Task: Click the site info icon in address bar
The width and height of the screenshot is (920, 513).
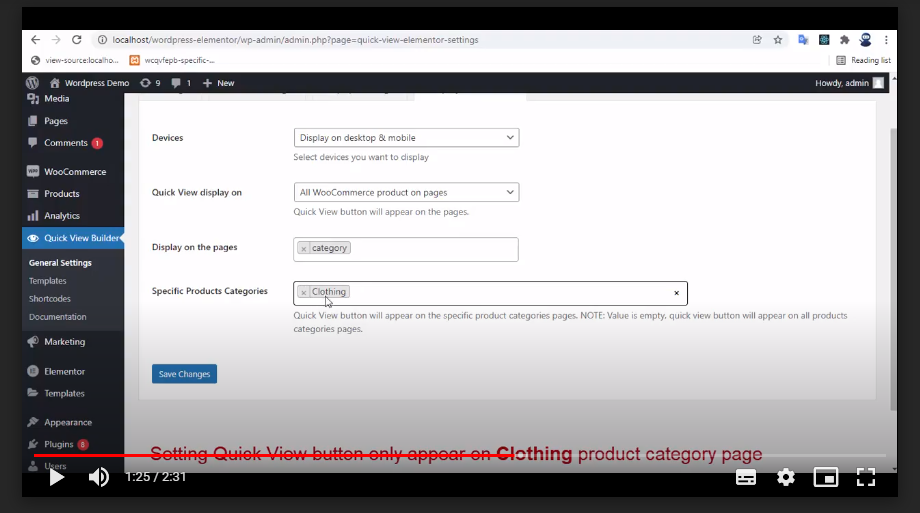Action: coord(102,40)
